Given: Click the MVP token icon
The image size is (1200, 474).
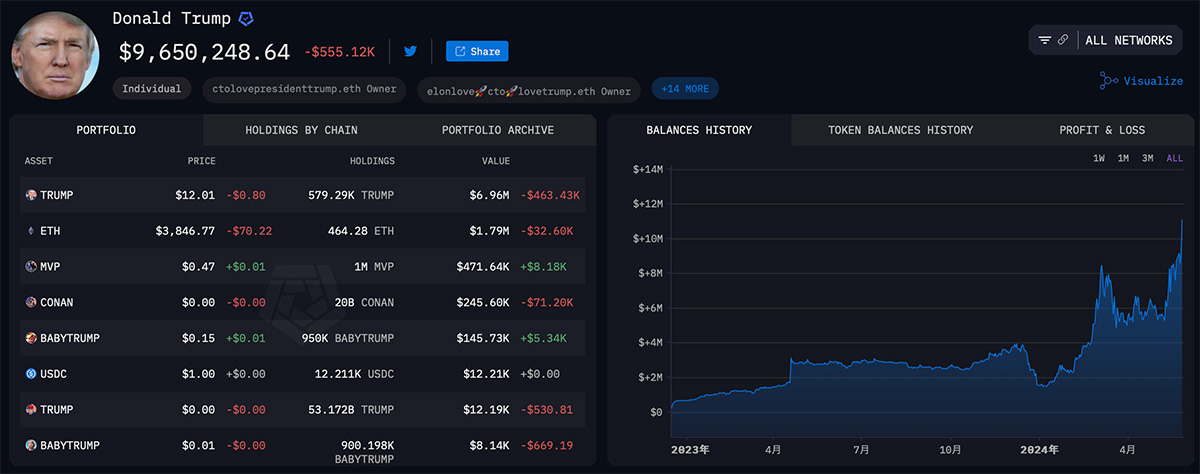Looking at the screenshot, I should coord(30,267).
